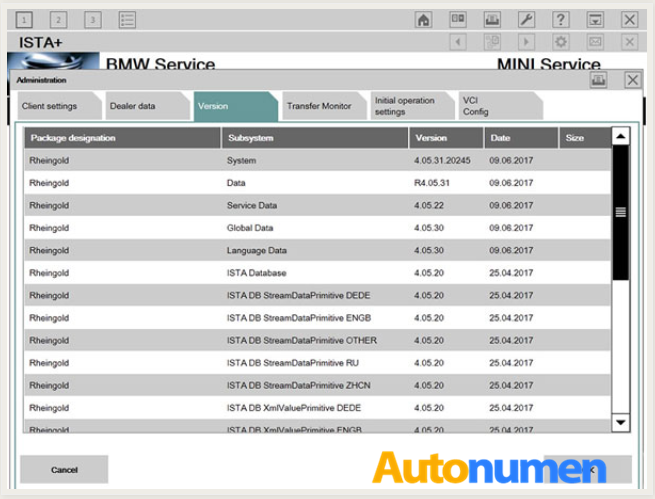
Task: Switch to the Client settings tab
Action: click(59, 106)
